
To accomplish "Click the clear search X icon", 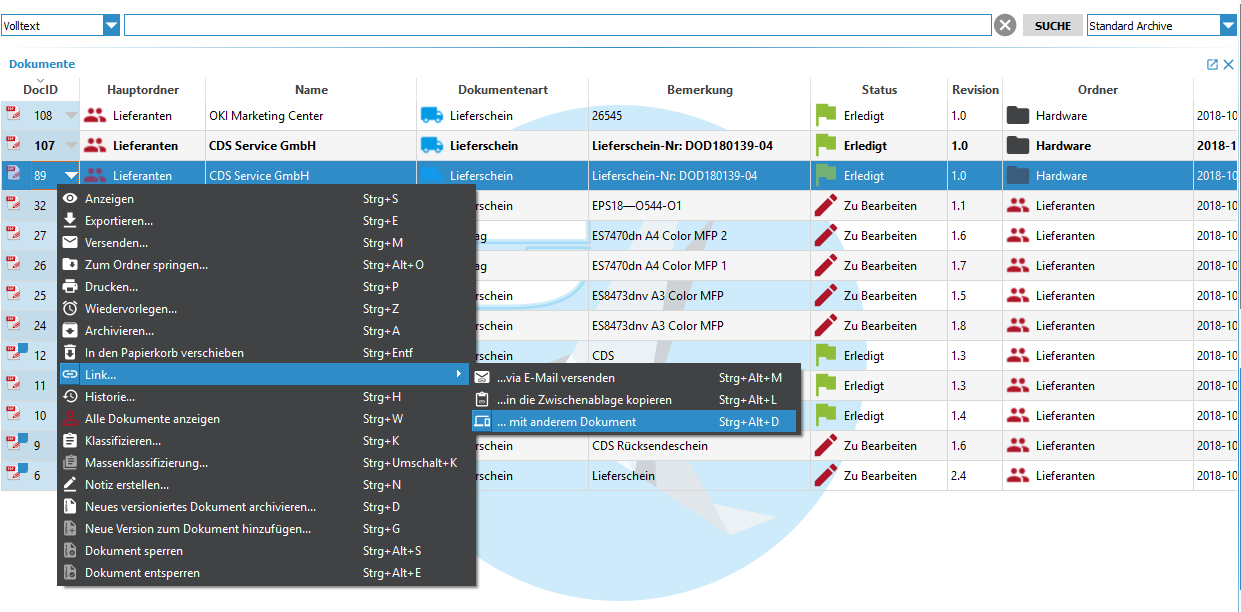I will pyautogui.click(x=1006, y=26).
